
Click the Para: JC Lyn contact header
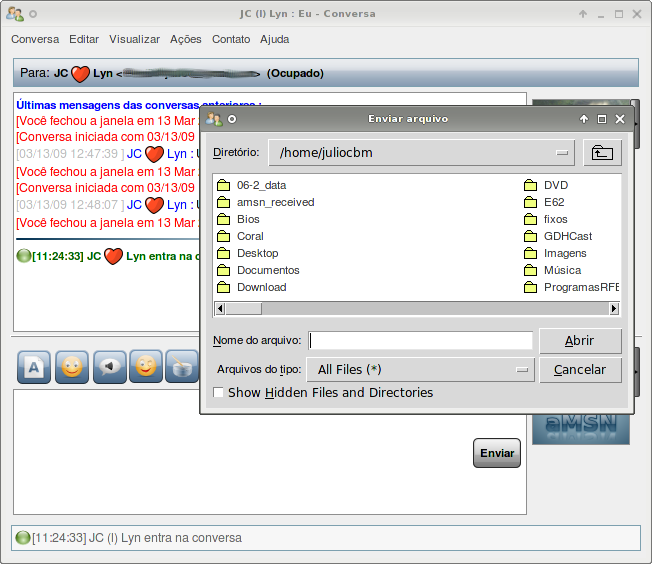click(326, 73)
